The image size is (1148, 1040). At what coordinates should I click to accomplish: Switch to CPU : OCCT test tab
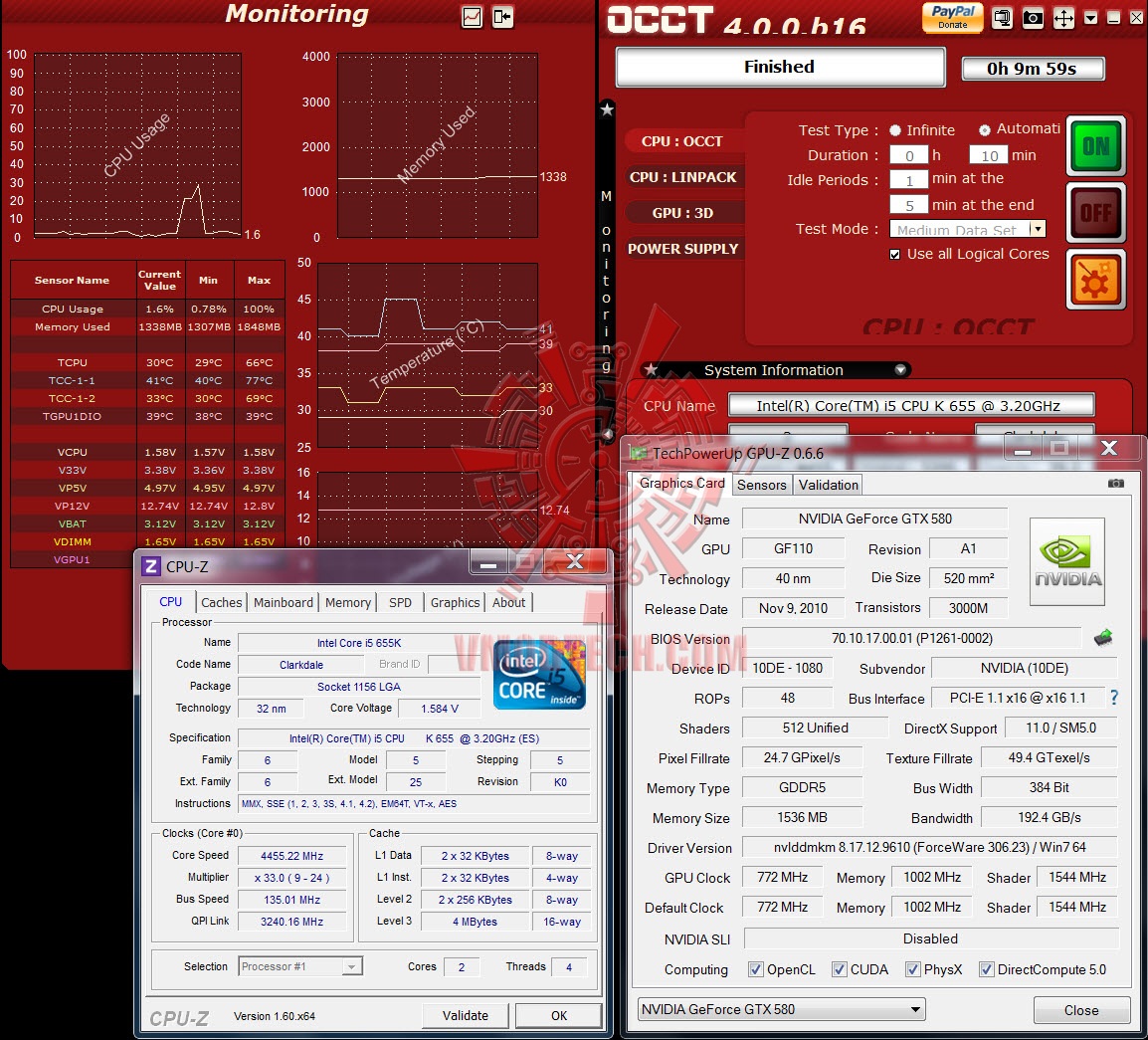[682, 141]
